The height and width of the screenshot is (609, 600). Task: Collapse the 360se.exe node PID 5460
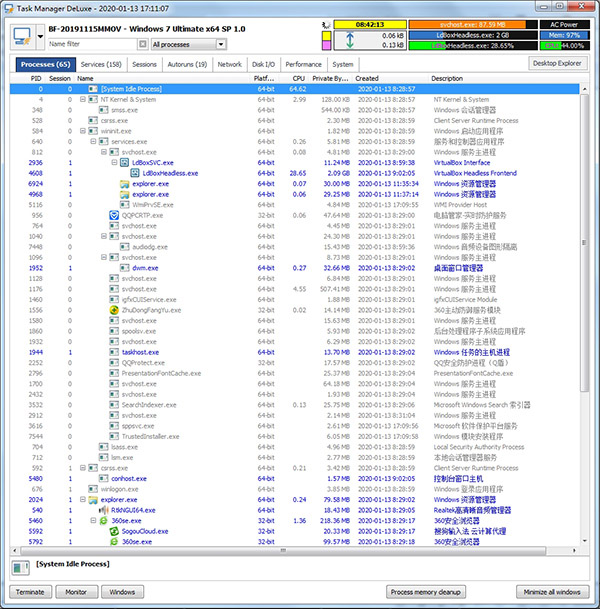tap(93, 520)
